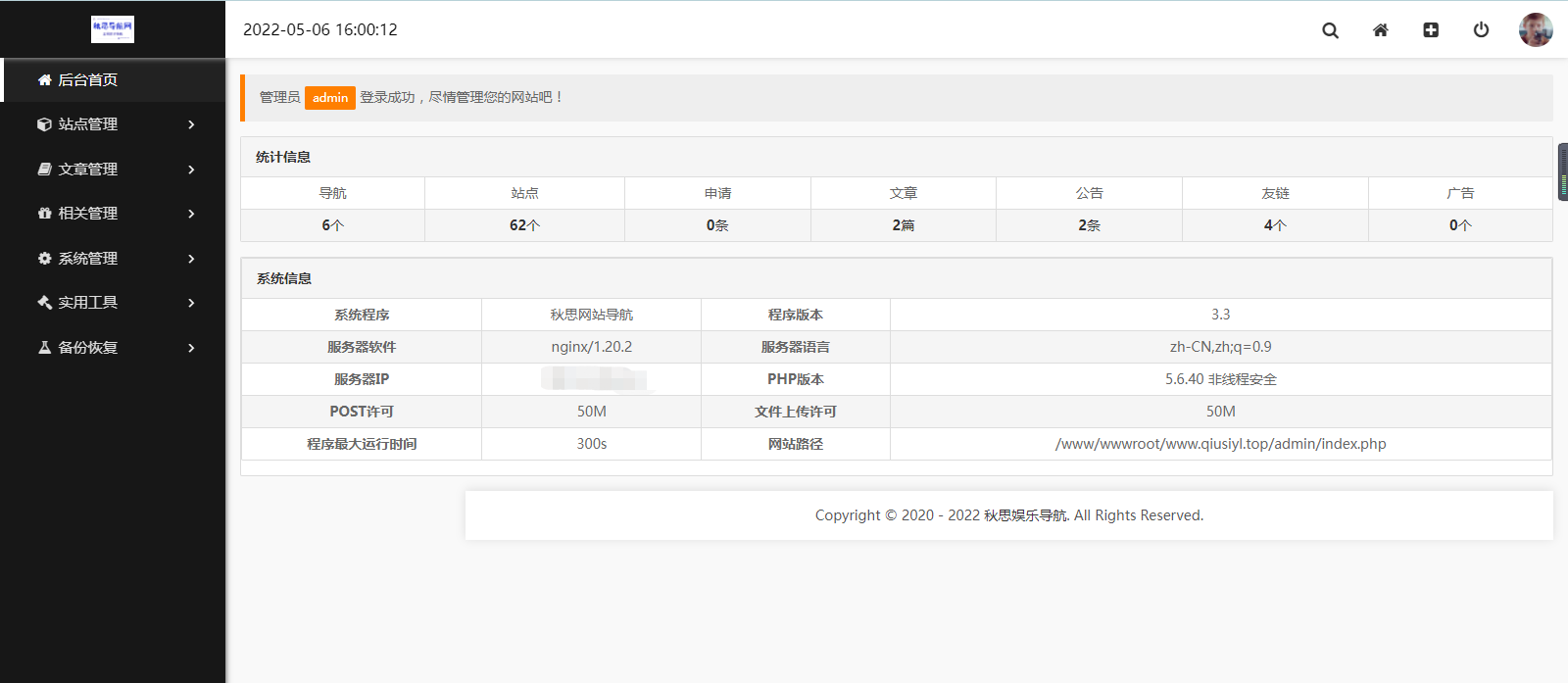Click the gear icon beside 系统管理

click(x=44, y=259)
